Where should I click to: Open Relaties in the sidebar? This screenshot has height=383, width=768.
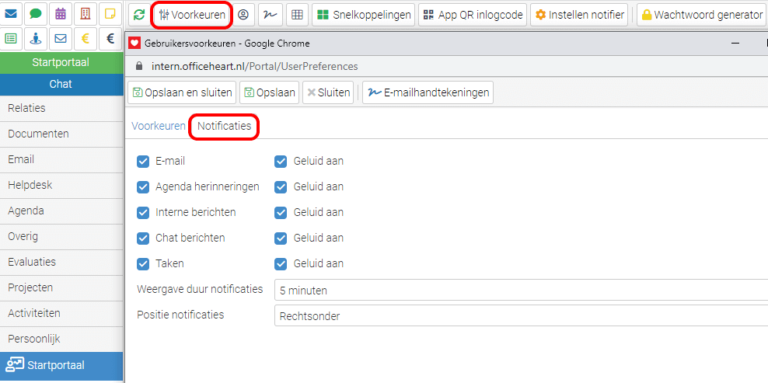[61, 108]
